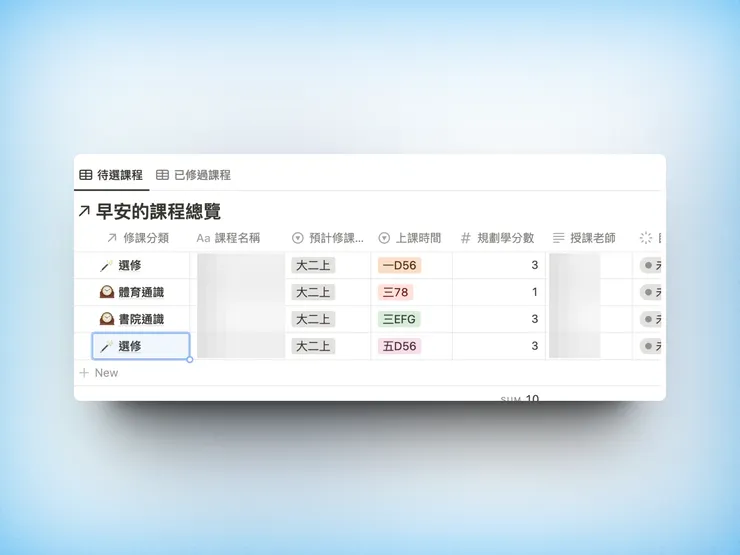Screen dimensions: 740x555
Task: Open the 已修過課程 tab
Action: [193, 175]
